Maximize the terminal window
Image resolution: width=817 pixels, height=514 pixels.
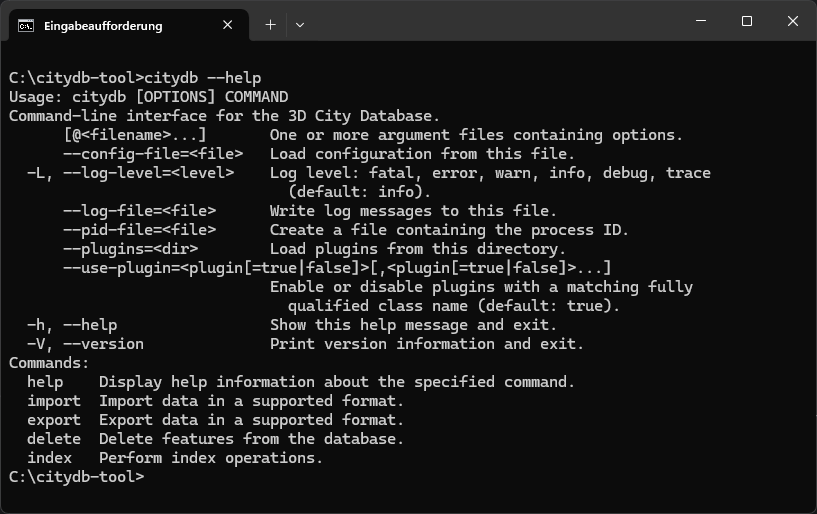[x=747, y=21]
